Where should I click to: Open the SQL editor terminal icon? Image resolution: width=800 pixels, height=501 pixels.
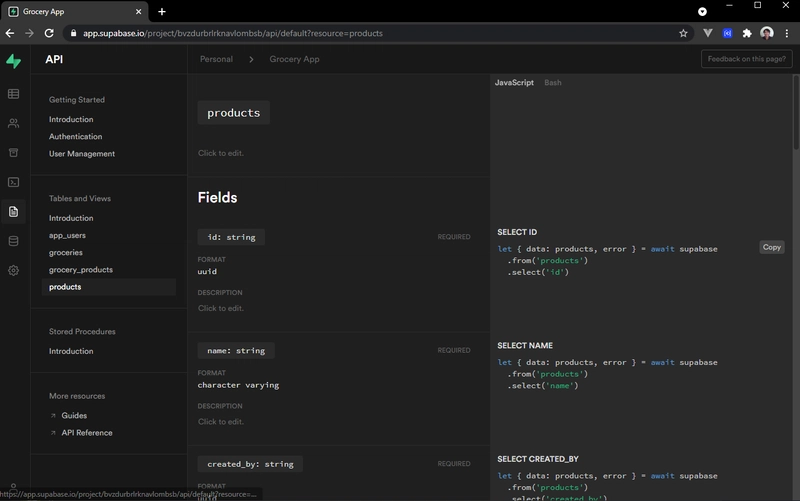click(14, 182)
